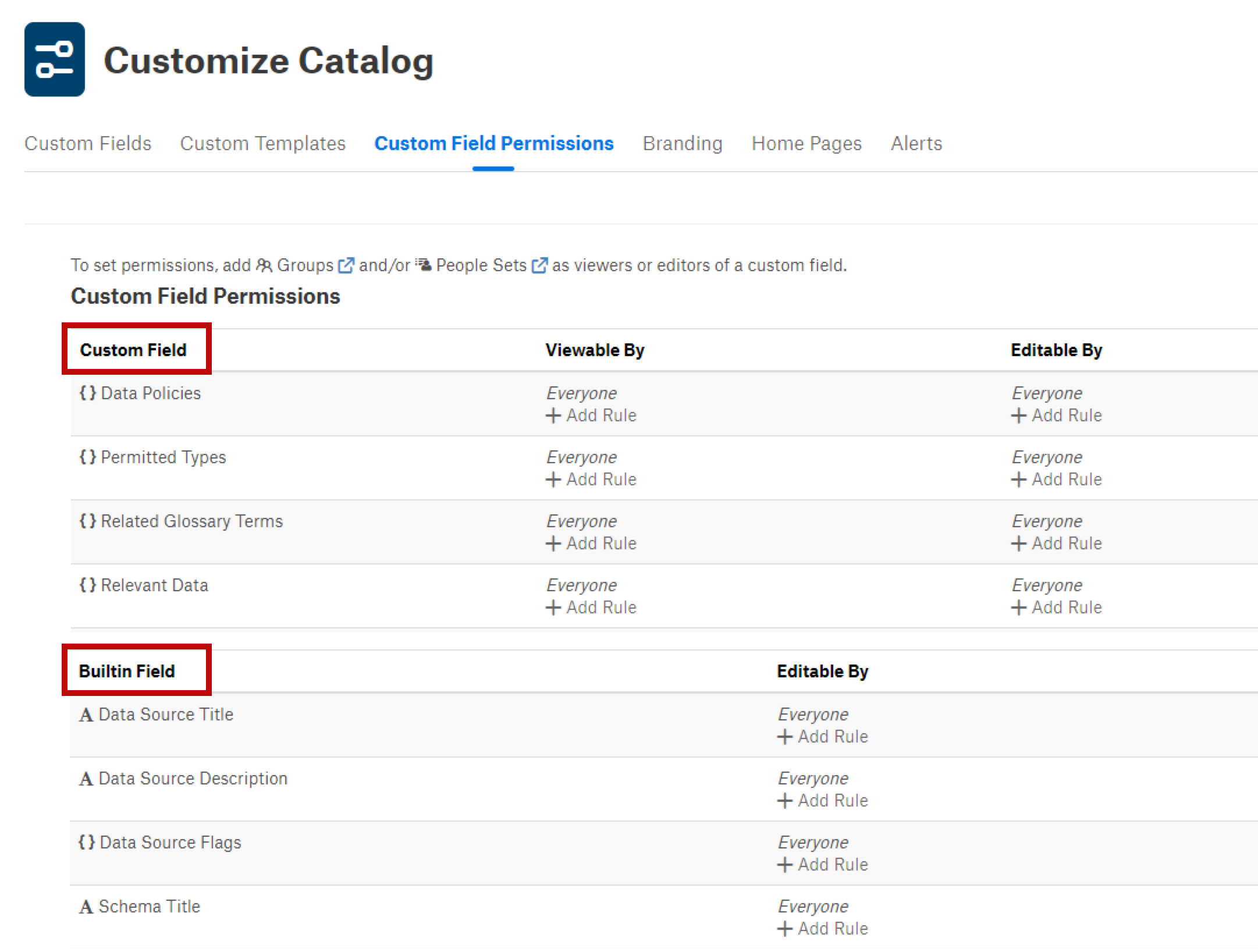Add an Editable By rule for Data Source Title
Screen dimensions: 1258x952
823,737
